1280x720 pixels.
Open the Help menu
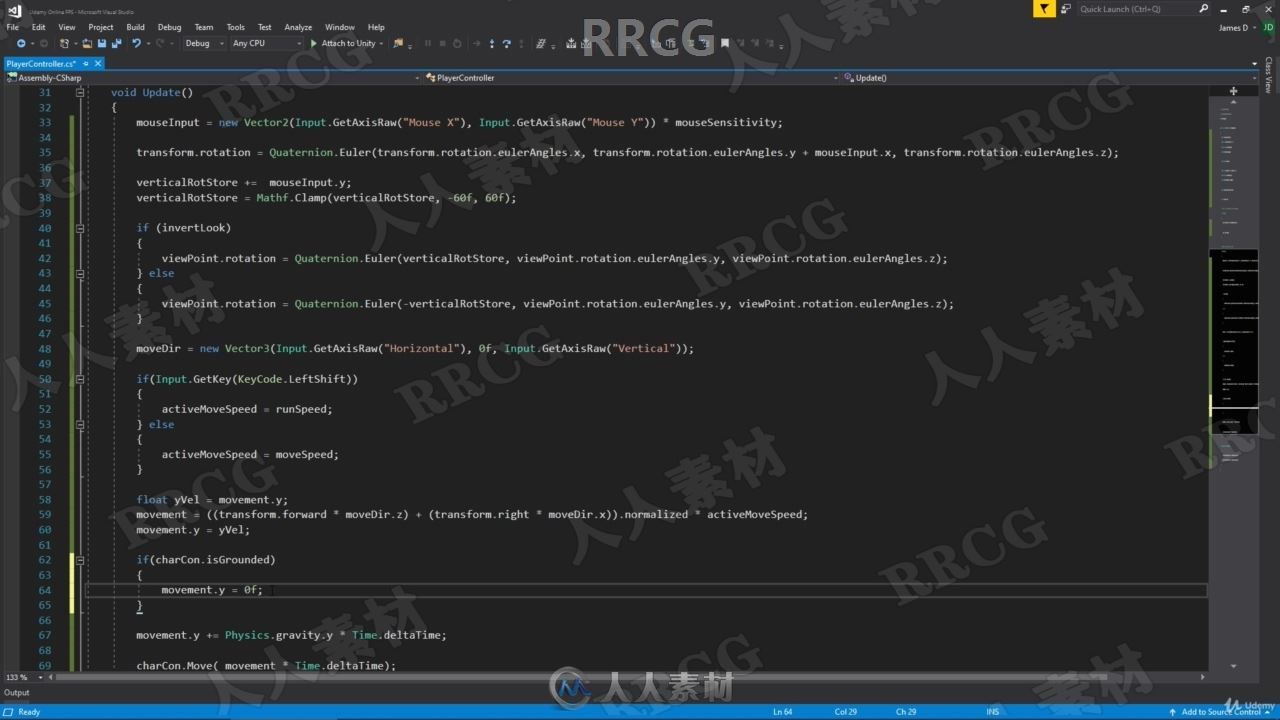tap(376, 27)
